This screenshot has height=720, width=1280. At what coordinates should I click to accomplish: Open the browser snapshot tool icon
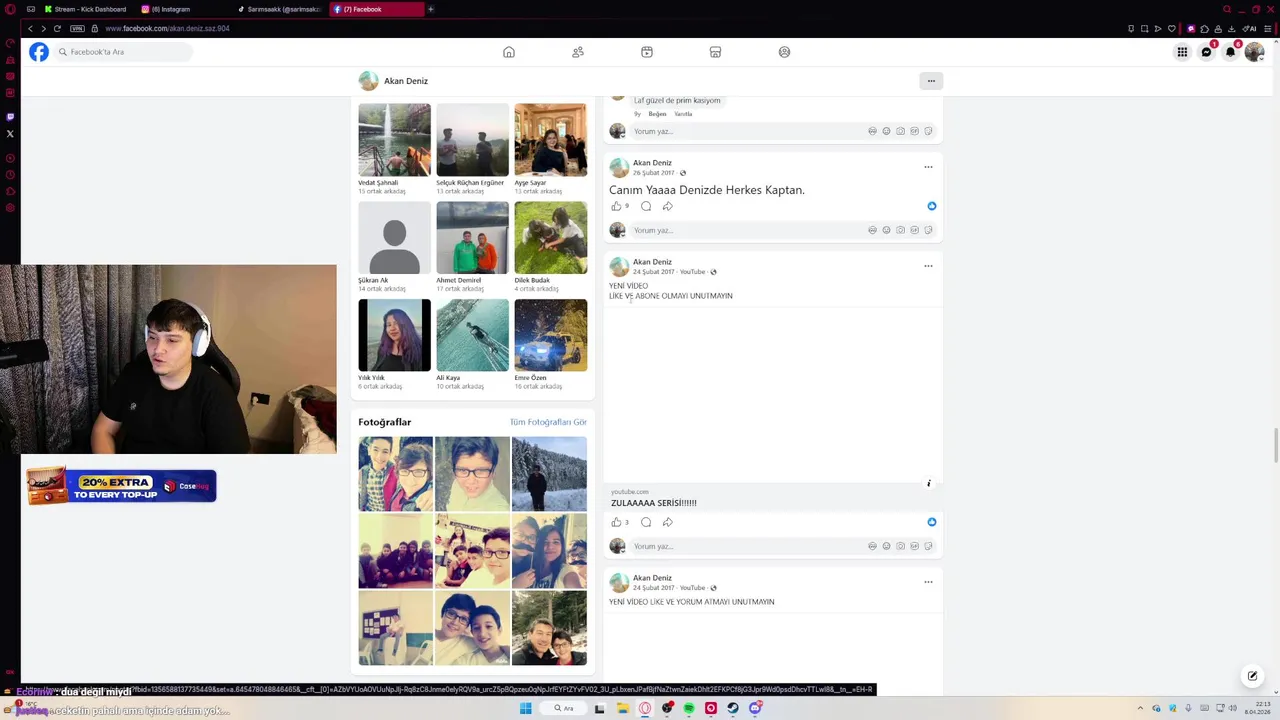[1145, 28]
